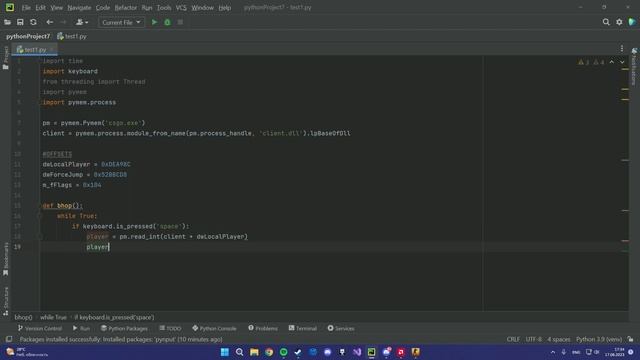Screen dimensions: 640x360
Task: Open the TODO tool window
Action: pyautogui.click(x=170, y=328)
